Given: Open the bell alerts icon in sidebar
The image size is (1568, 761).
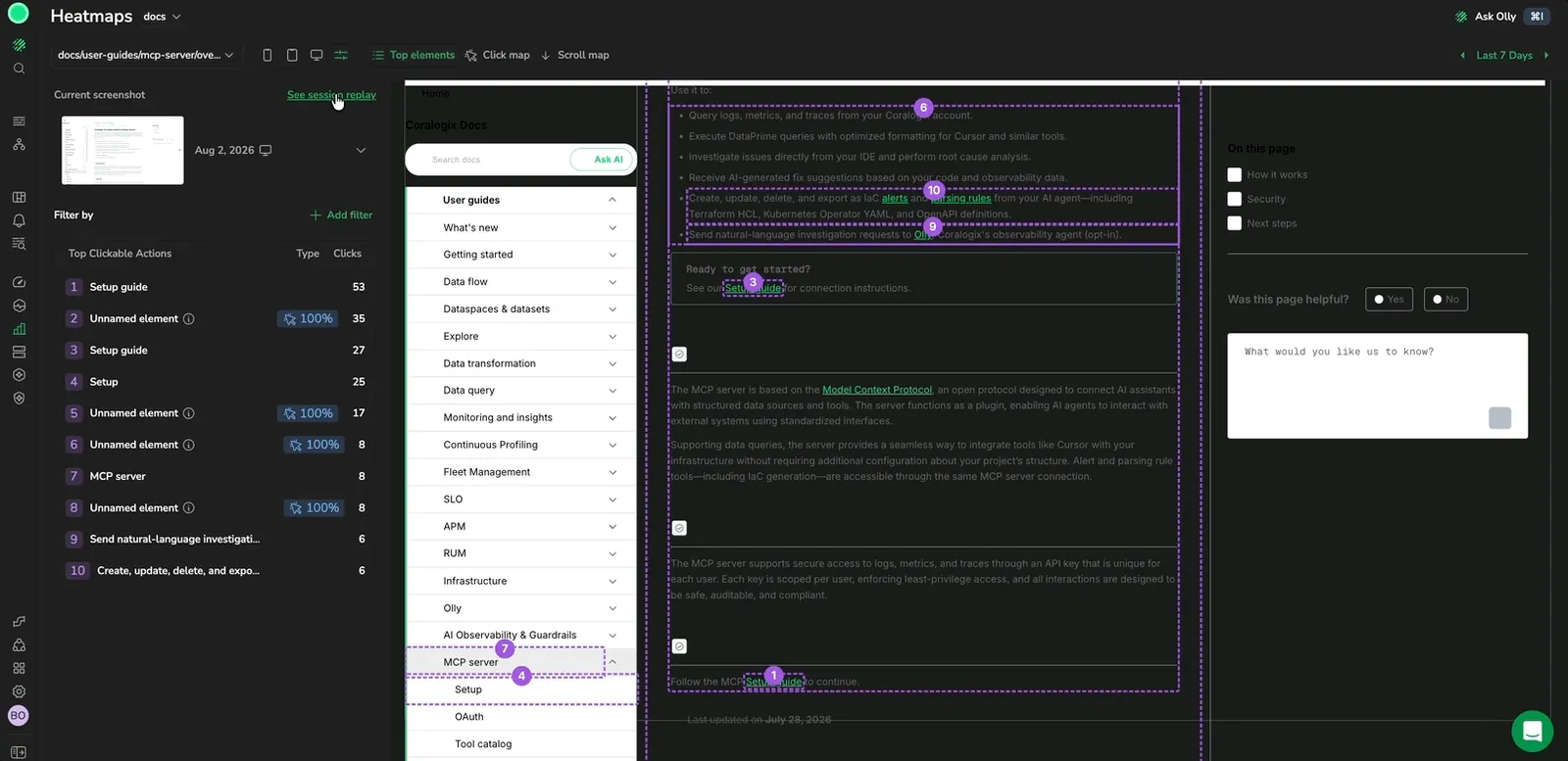Looking at the screenshot, I should click(19, 220).
